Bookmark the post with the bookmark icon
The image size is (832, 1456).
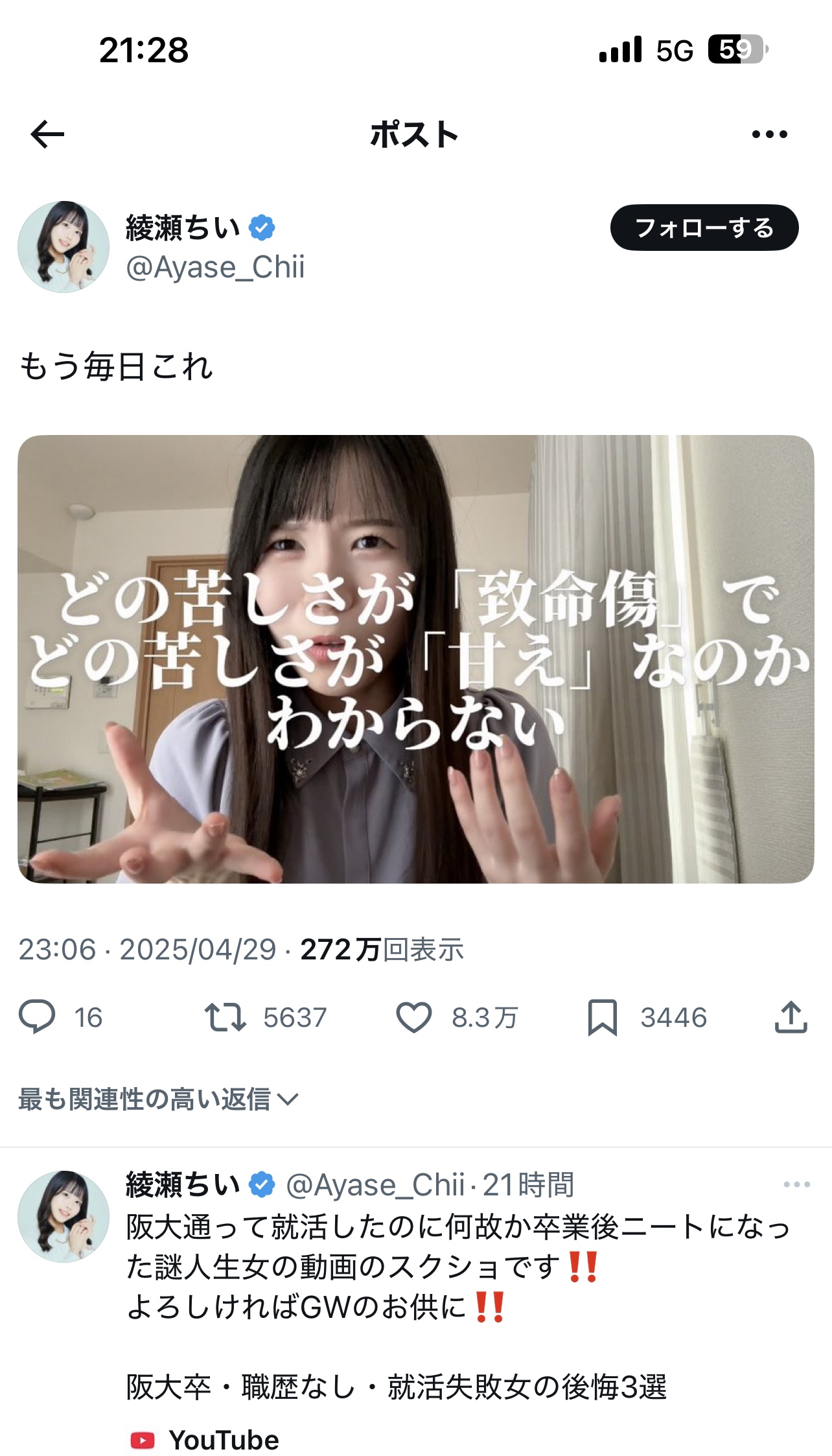(602, 1017)
